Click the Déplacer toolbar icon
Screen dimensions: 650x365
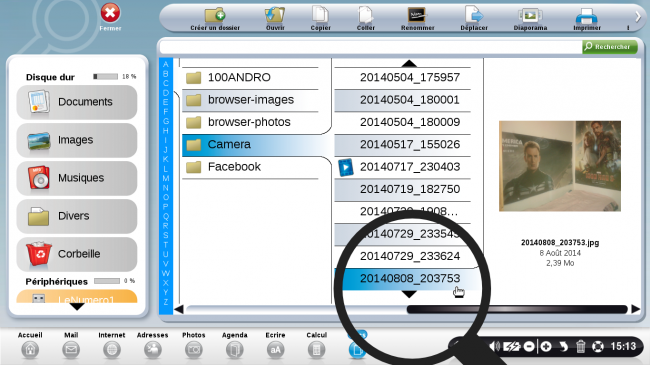[x=474, y=15]
